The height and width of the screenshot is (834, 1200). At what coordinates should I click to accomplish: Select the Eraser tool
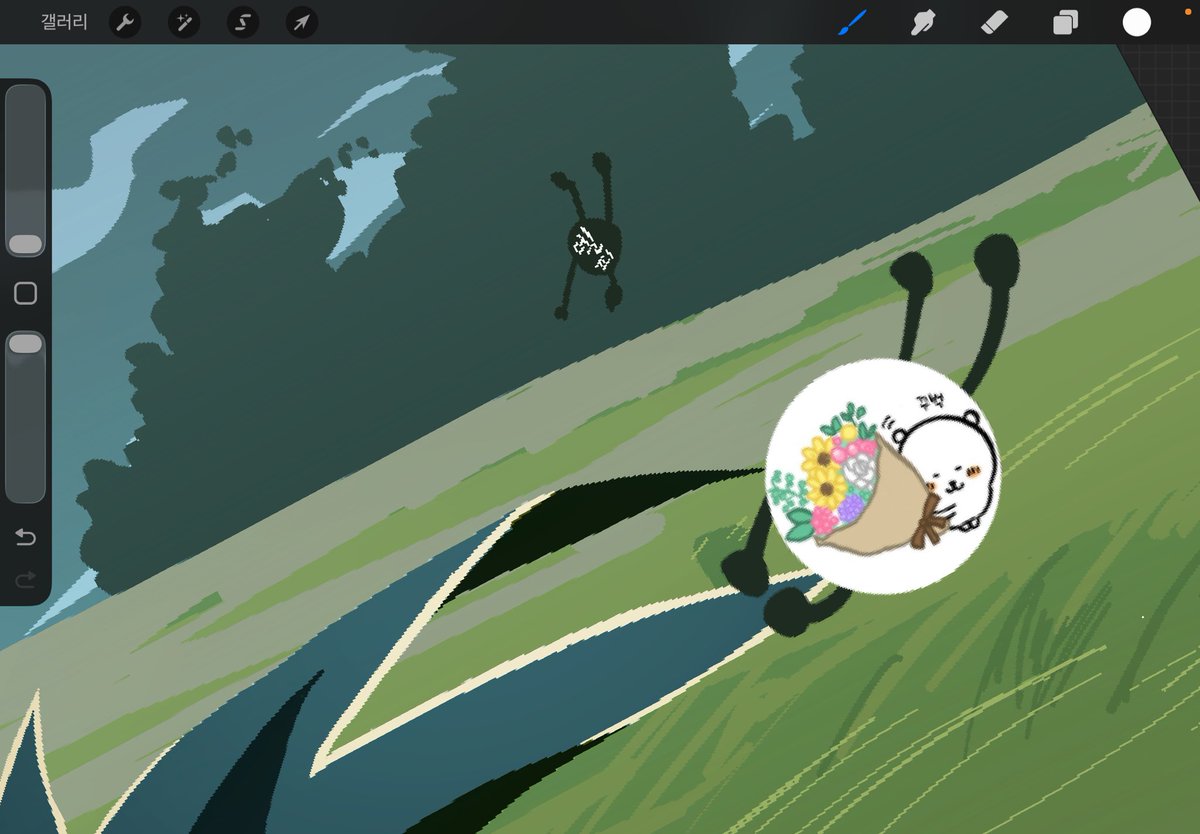click(994, 22)
